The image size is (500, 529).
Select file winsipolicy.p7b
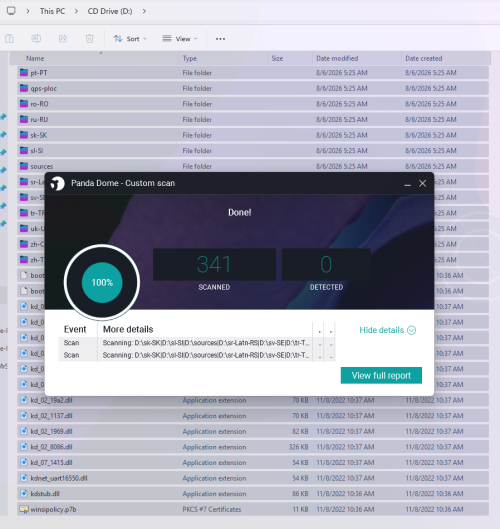coord(253,509)
